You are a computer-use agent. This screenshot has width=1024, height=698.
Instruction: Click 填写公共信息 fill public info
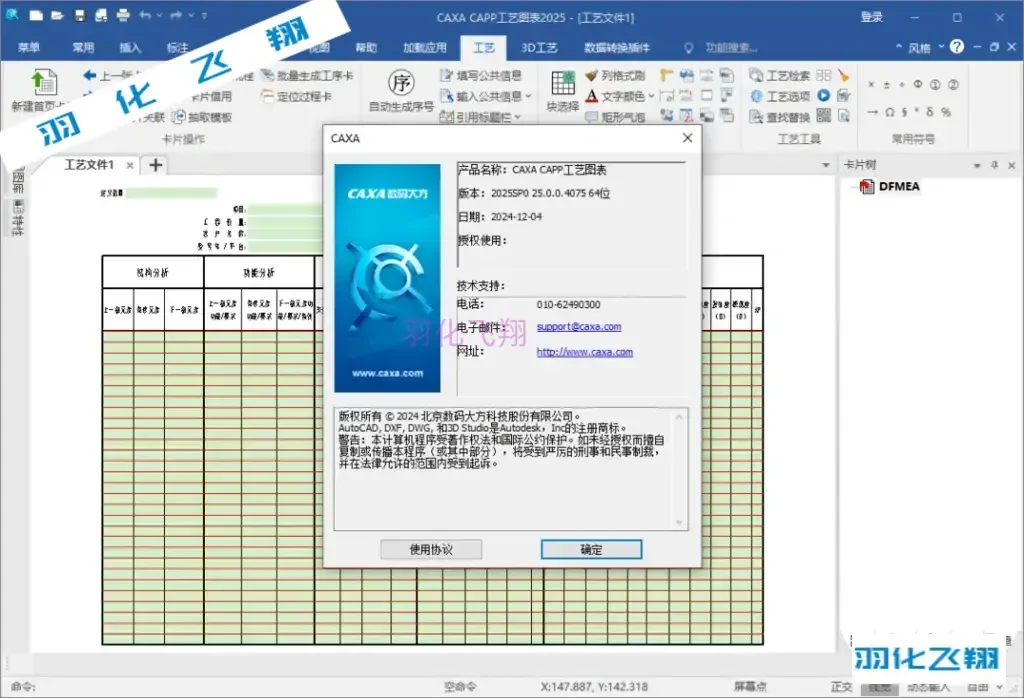coord(481,76)
